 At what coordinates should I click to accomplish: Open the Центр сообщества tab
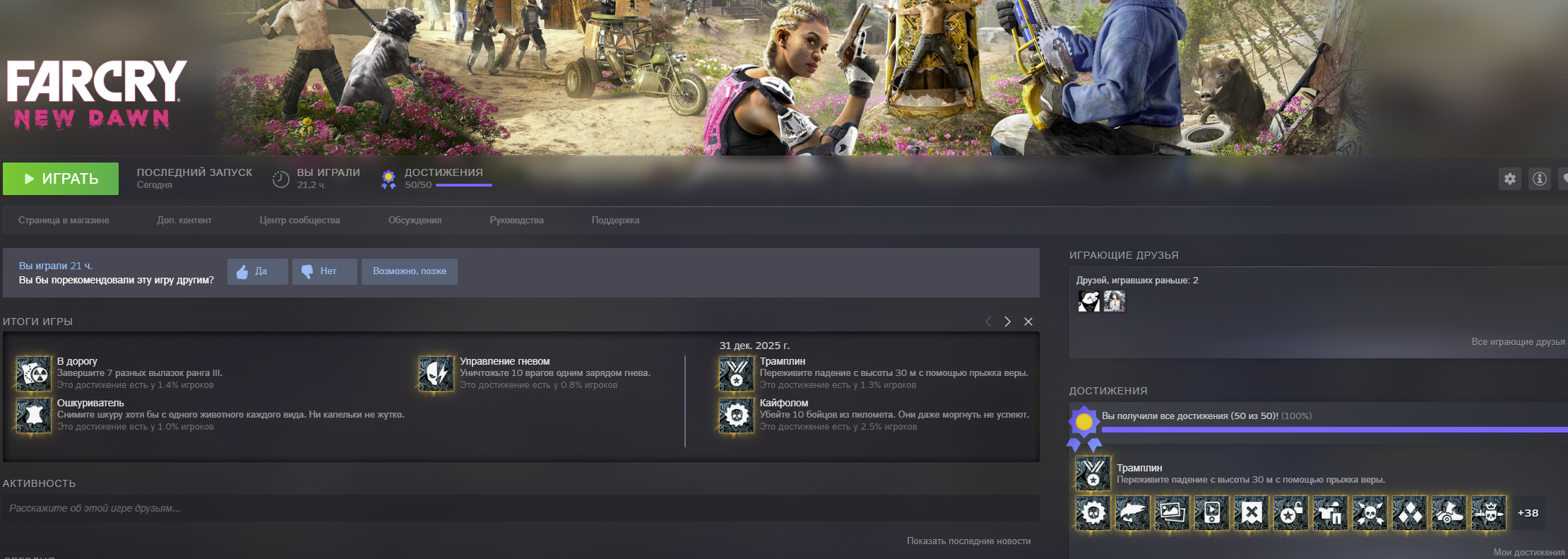coord(299,220)
